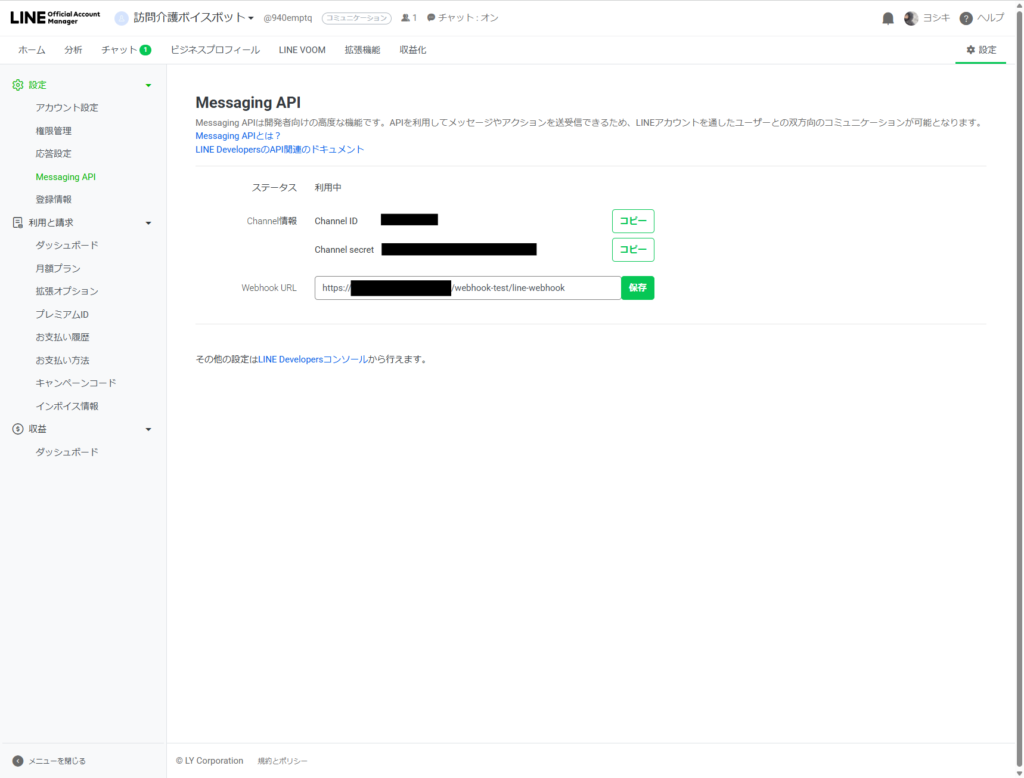Select 応答設定 in the sidebar

pyautogui.click(x=54, y=154)
